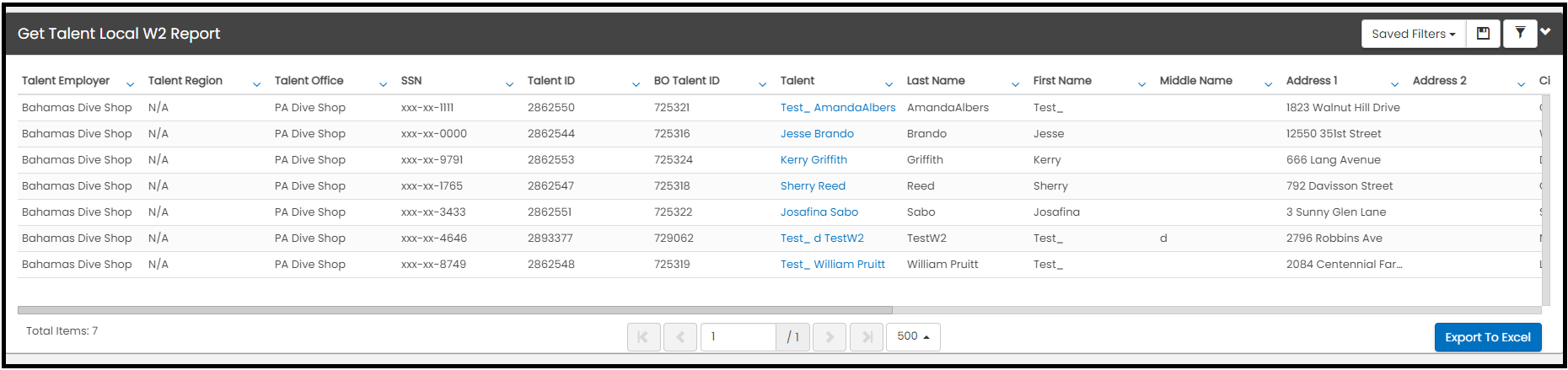Click the save filter disk icon

click(x=1484, y=34)
